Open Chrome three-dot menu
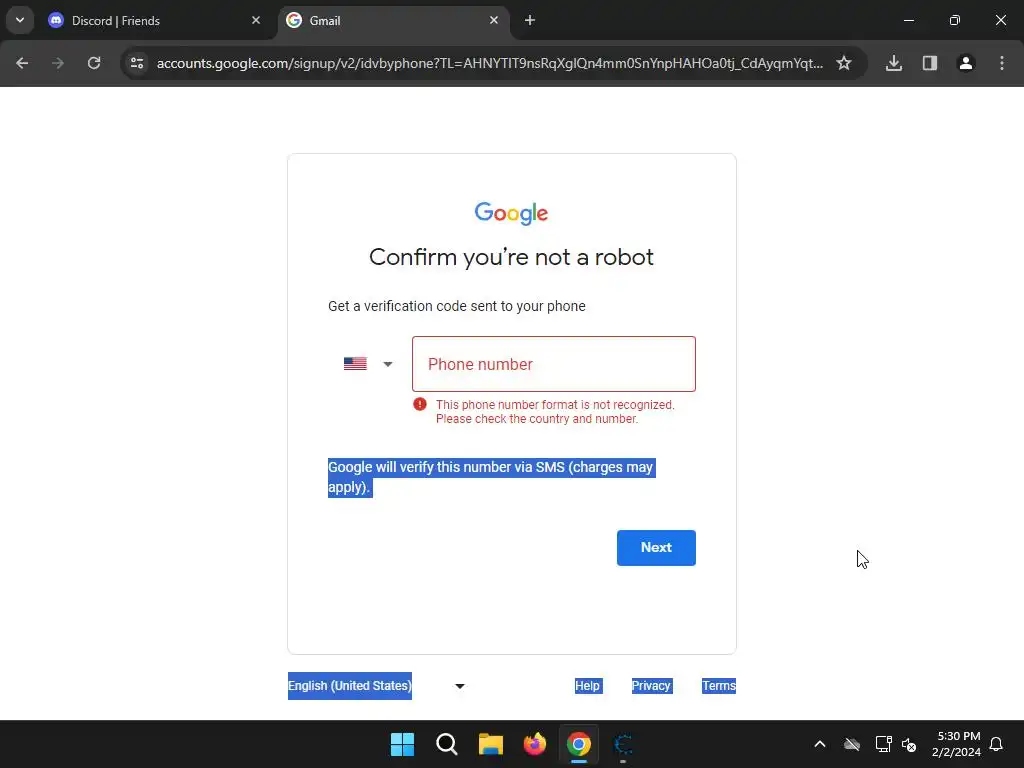The image size is (1024, 768). (1002, 63)
